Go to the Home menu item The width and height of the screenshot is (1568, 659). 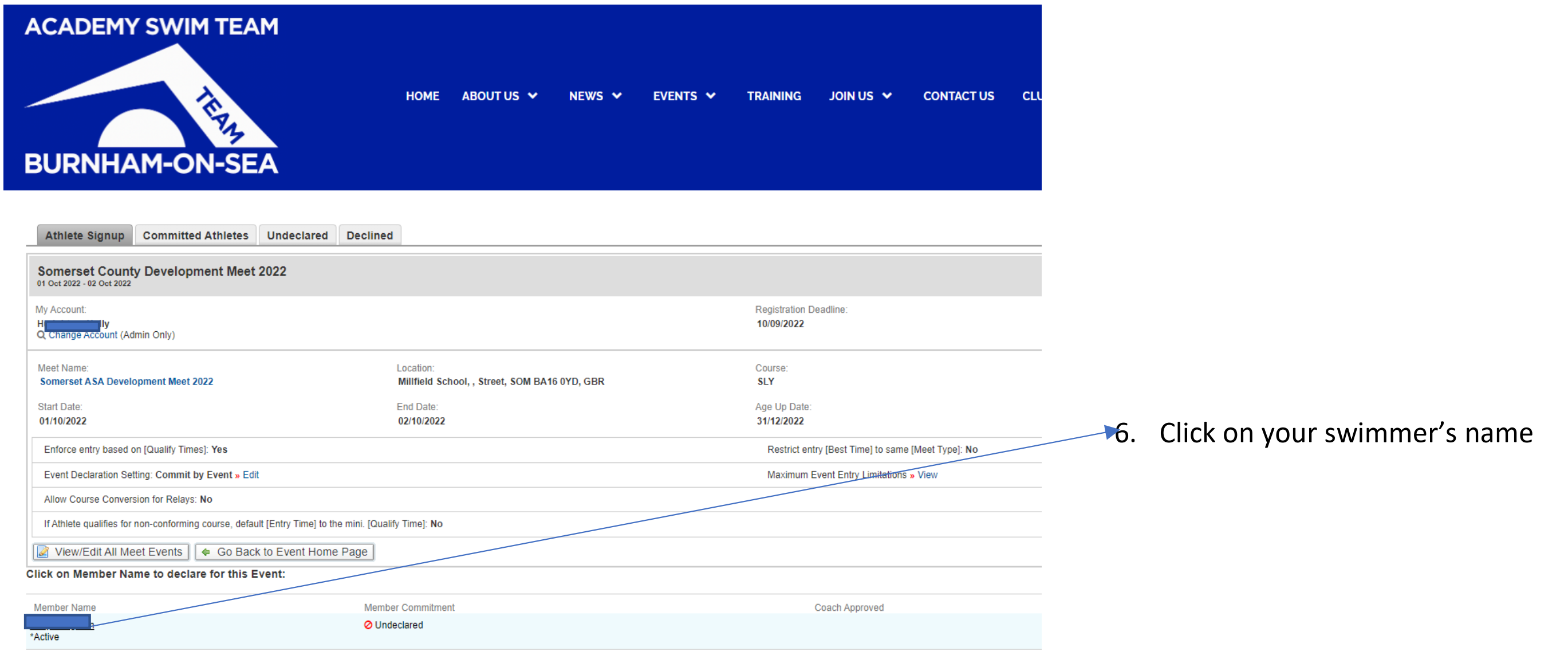click(x=423, y=96)
